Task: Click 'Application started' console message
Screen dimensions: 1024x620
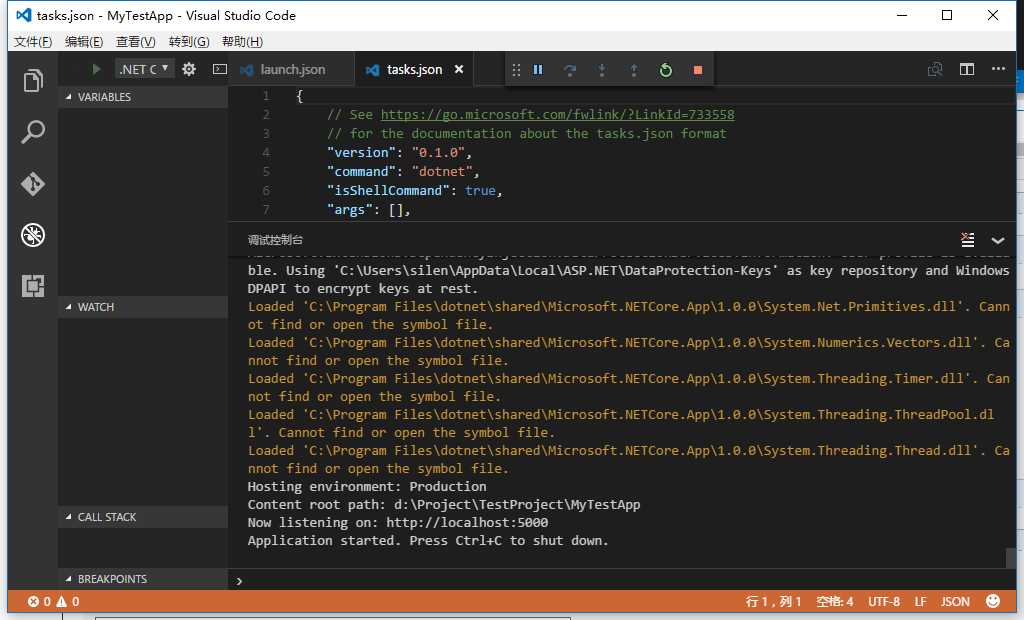Action: pos(428,541)
